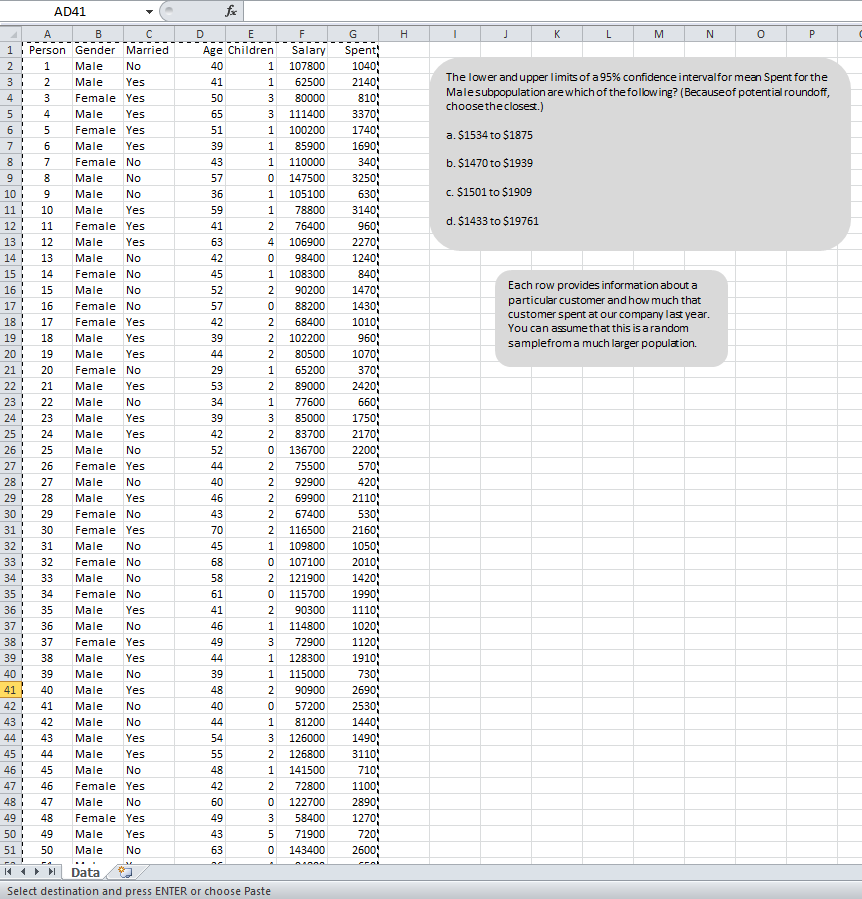The image size is (862, 899).
Task: Open the Name Box dropdown arrow
Action: click(x=149, y=11)
